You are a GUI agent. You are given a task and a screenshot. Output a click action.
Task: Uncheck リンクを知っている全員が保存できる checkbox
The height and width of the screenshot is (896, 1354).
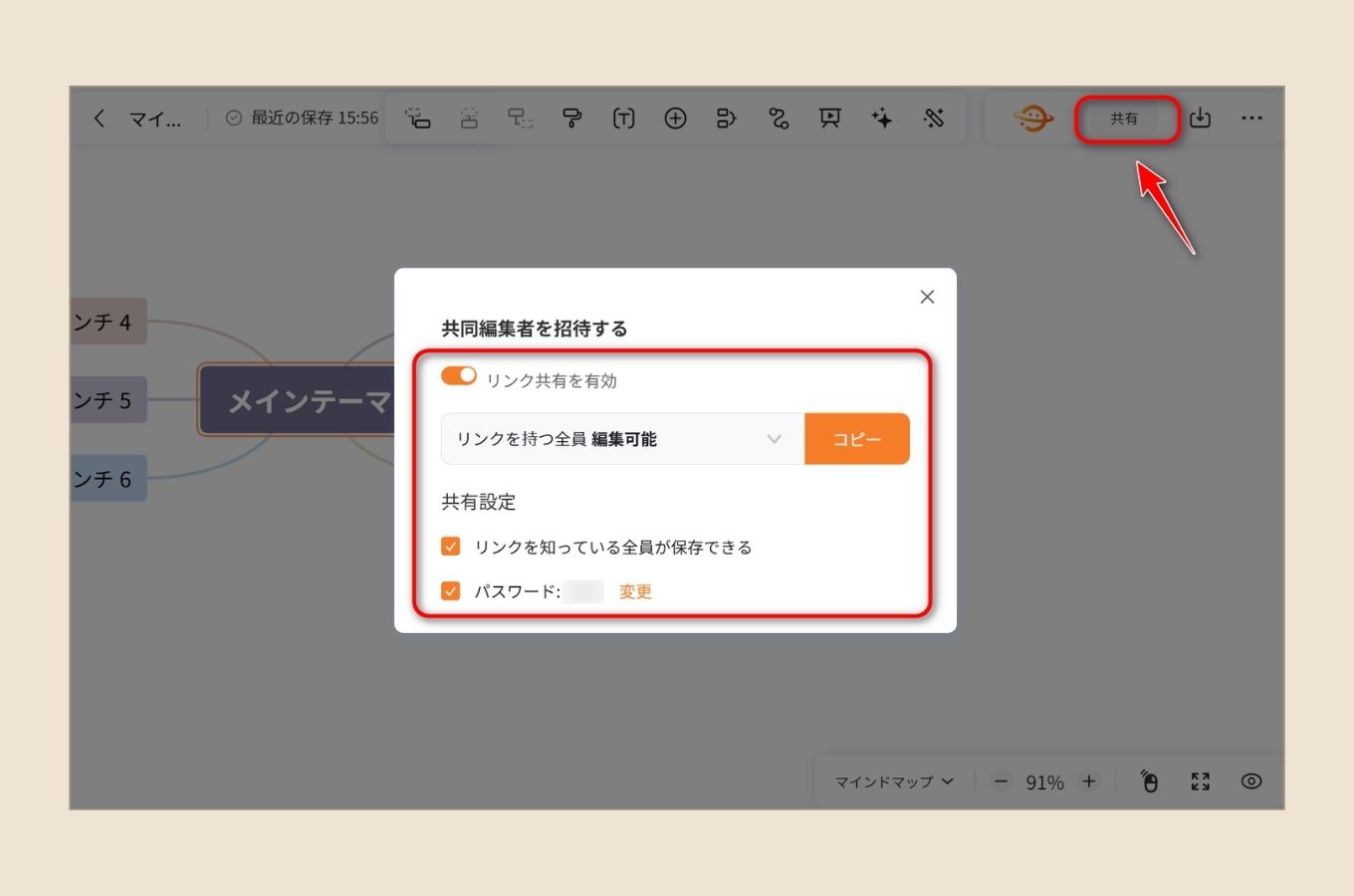point(451,547)
